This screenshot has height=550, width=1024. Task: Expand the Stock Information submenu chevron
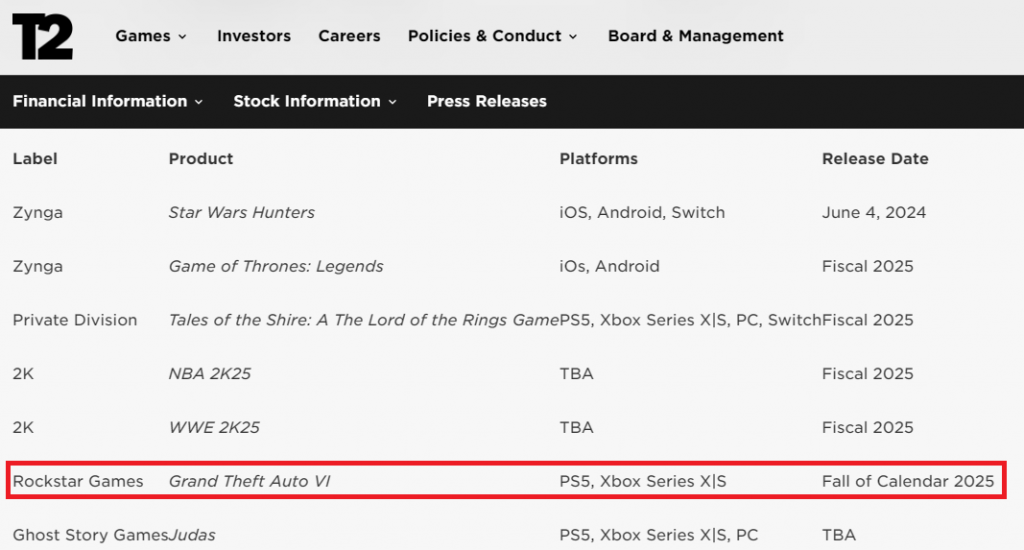(x=392, y=102)
